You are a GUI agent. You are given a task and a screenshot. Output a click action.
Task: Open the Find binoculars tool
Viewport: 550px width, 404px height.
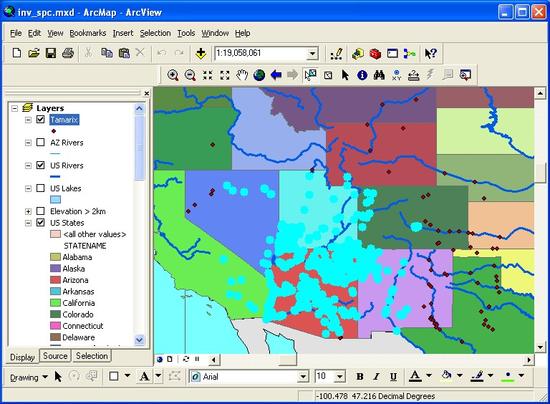coord(379,75)
